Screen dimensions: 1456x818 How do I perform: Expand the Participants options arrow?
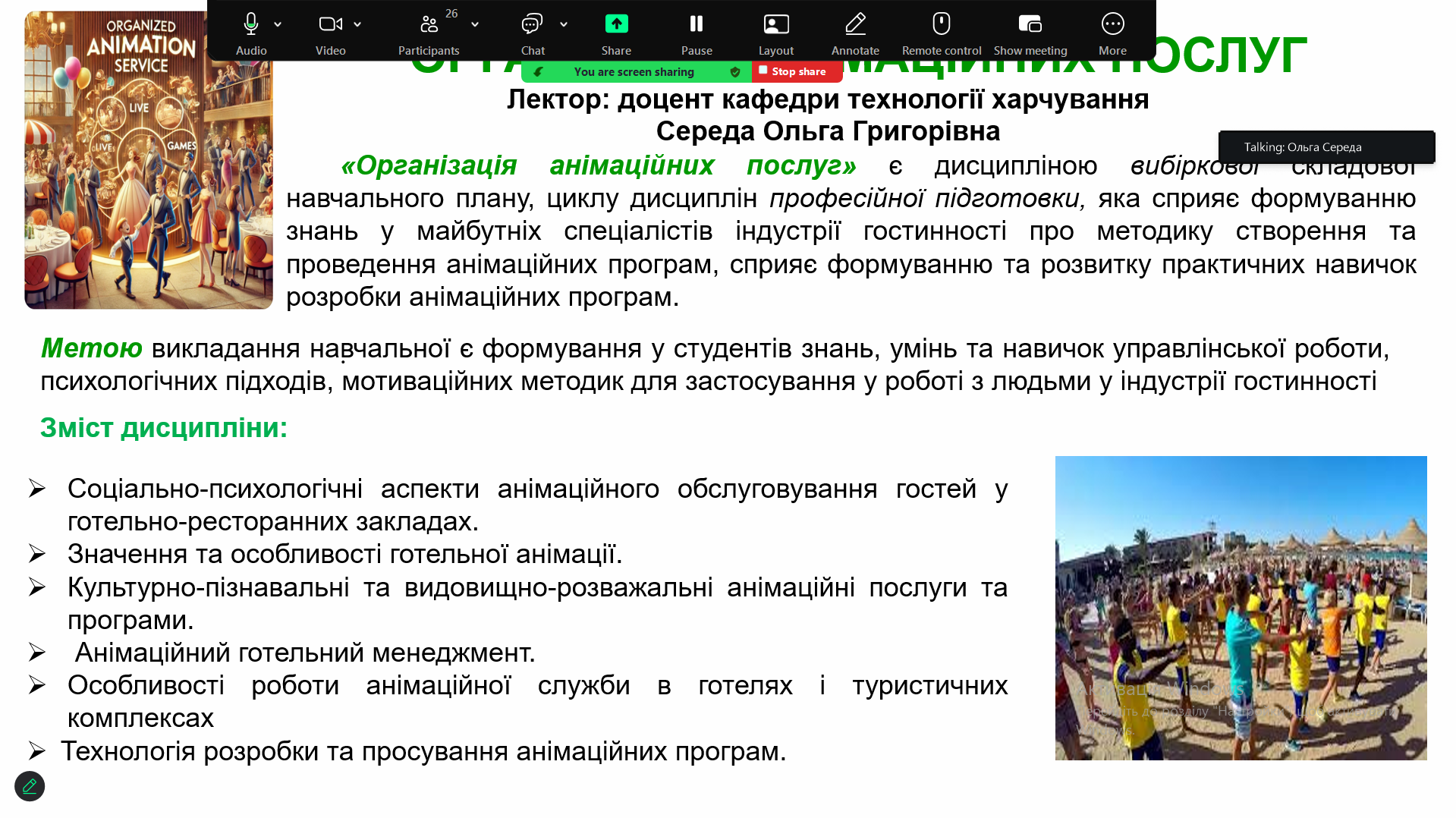(x=475, y=25)
